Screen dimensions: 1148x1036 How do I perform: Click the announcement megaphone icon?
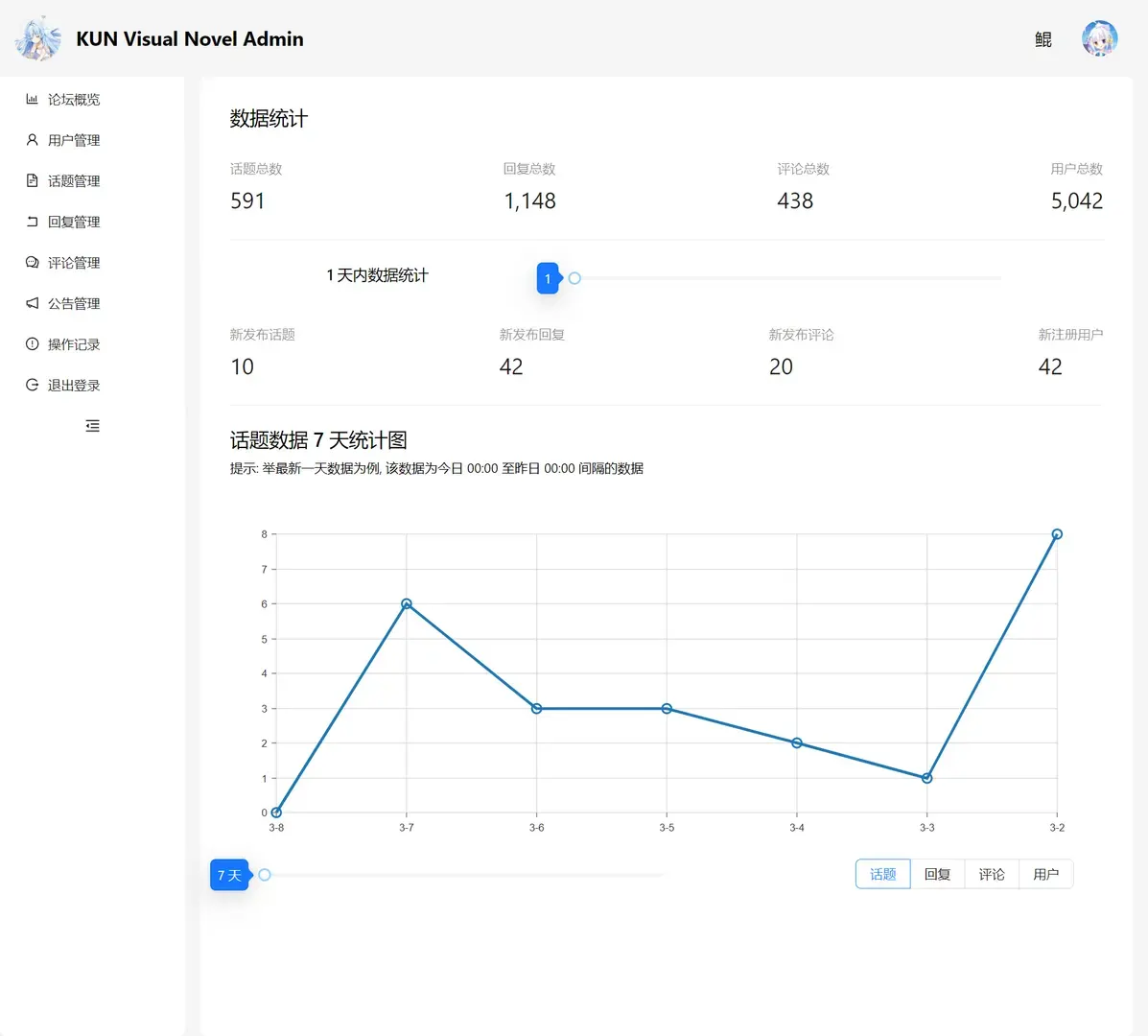click(x=32, y=303)
